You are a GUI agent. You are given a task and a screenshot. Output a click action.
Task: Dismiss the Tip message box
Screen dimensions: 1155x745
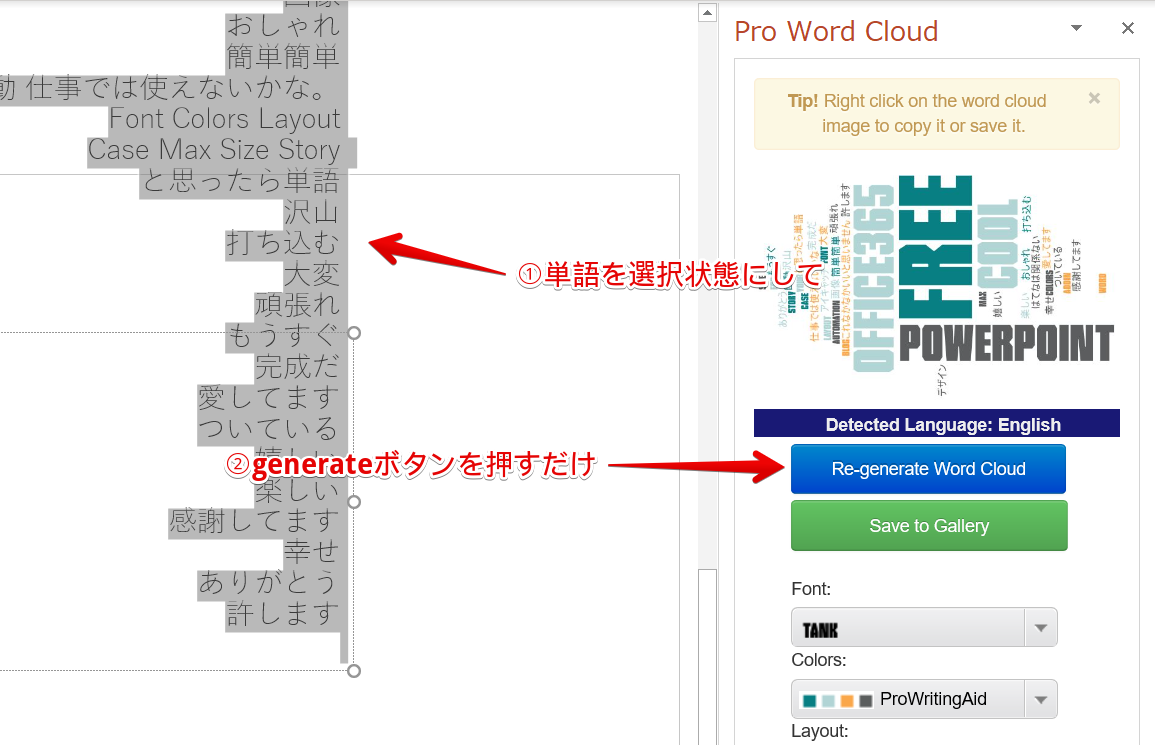click(x=1095, y=98)
